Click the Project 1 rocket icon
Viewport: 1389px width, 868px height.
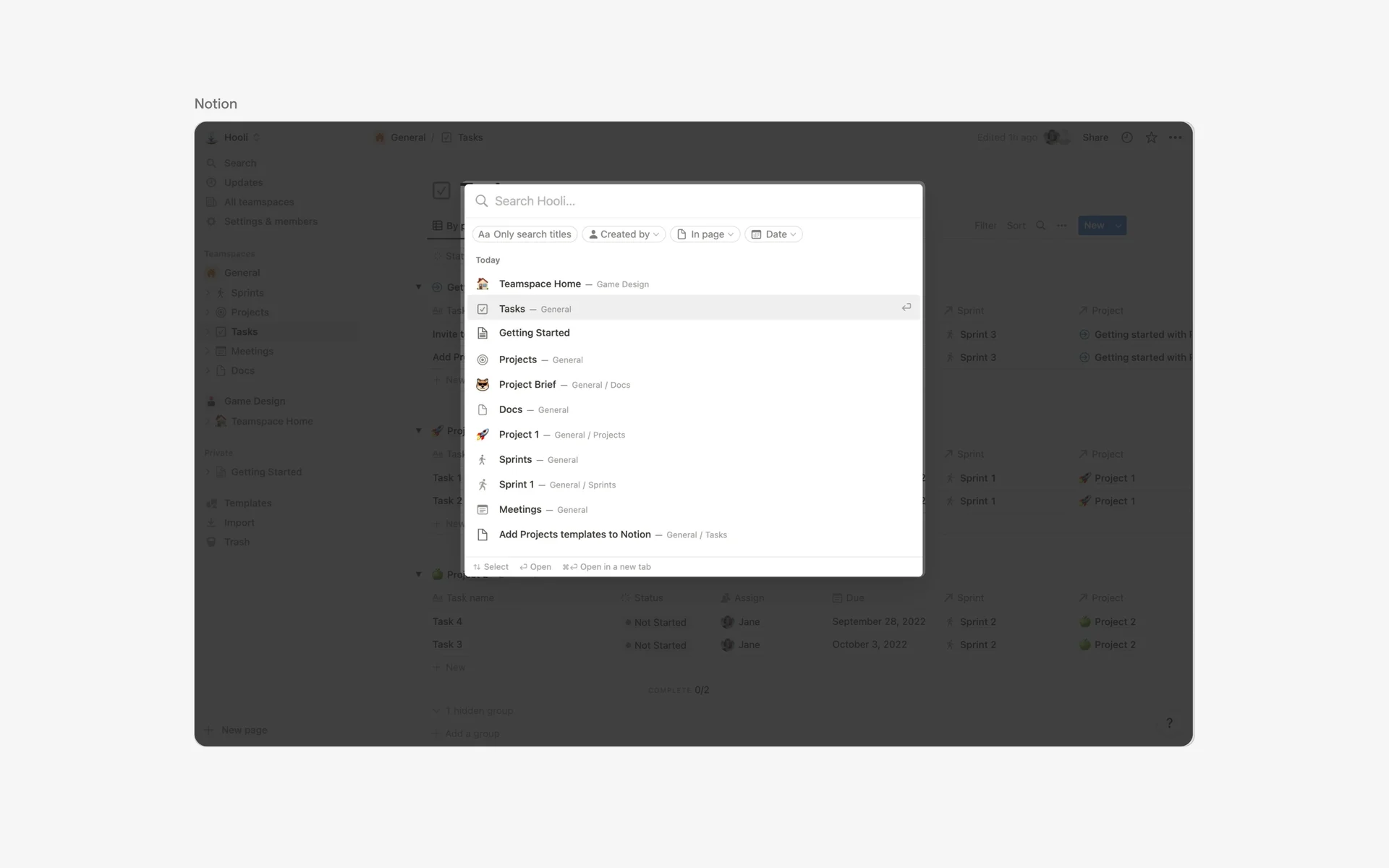(483, 435)
